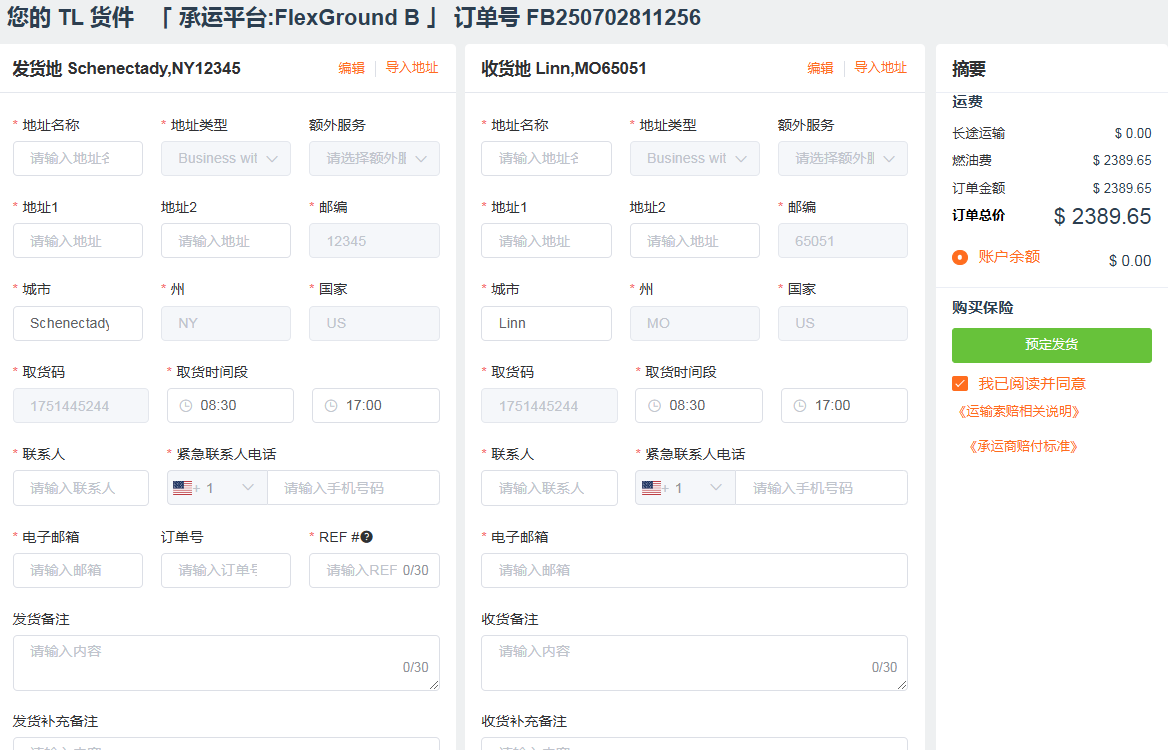Click origin 联系人 input field
The image size is (1168, 750).
click(x=80, y=488)
